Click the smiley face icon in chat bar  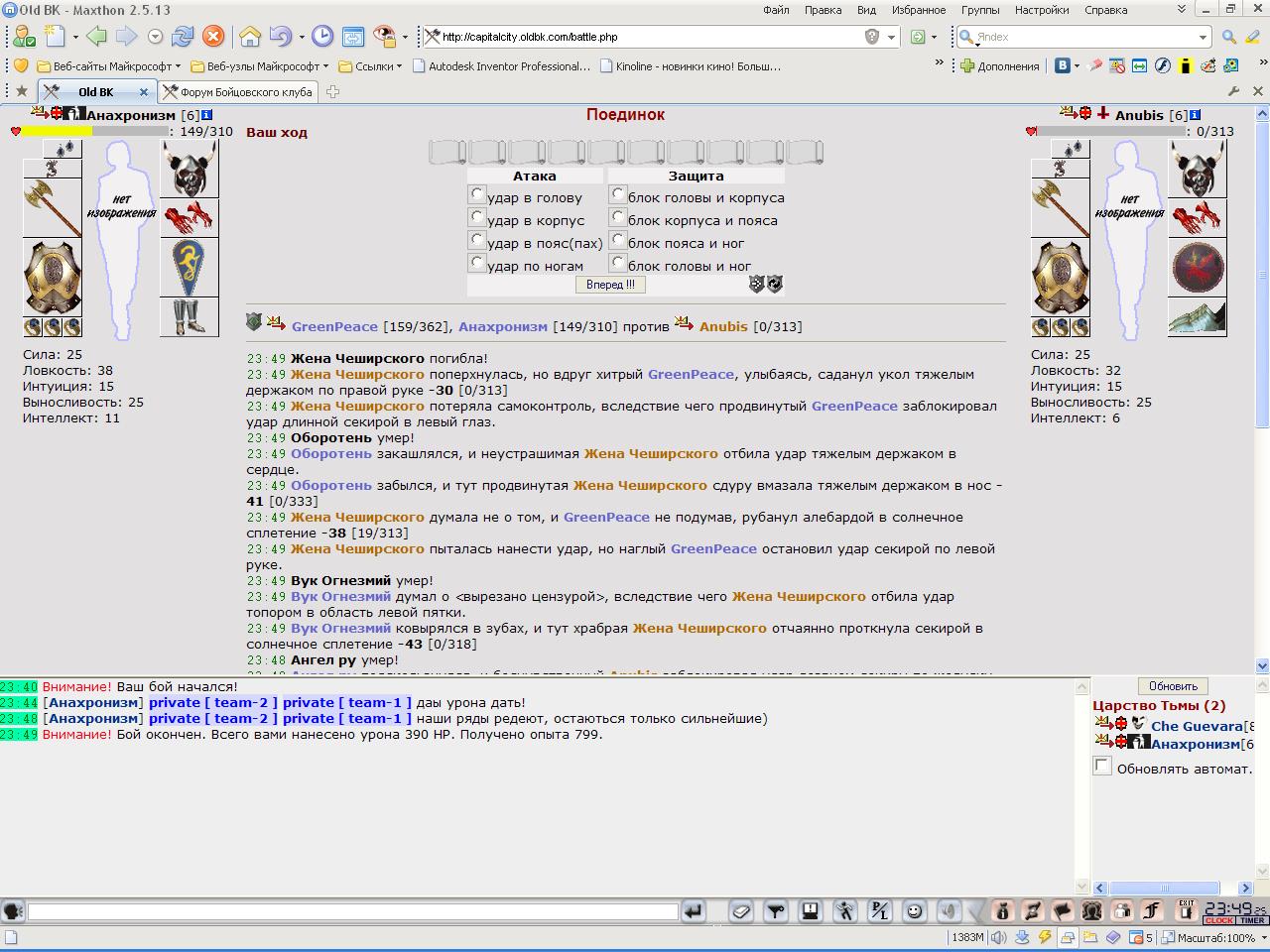coord(914,911)
